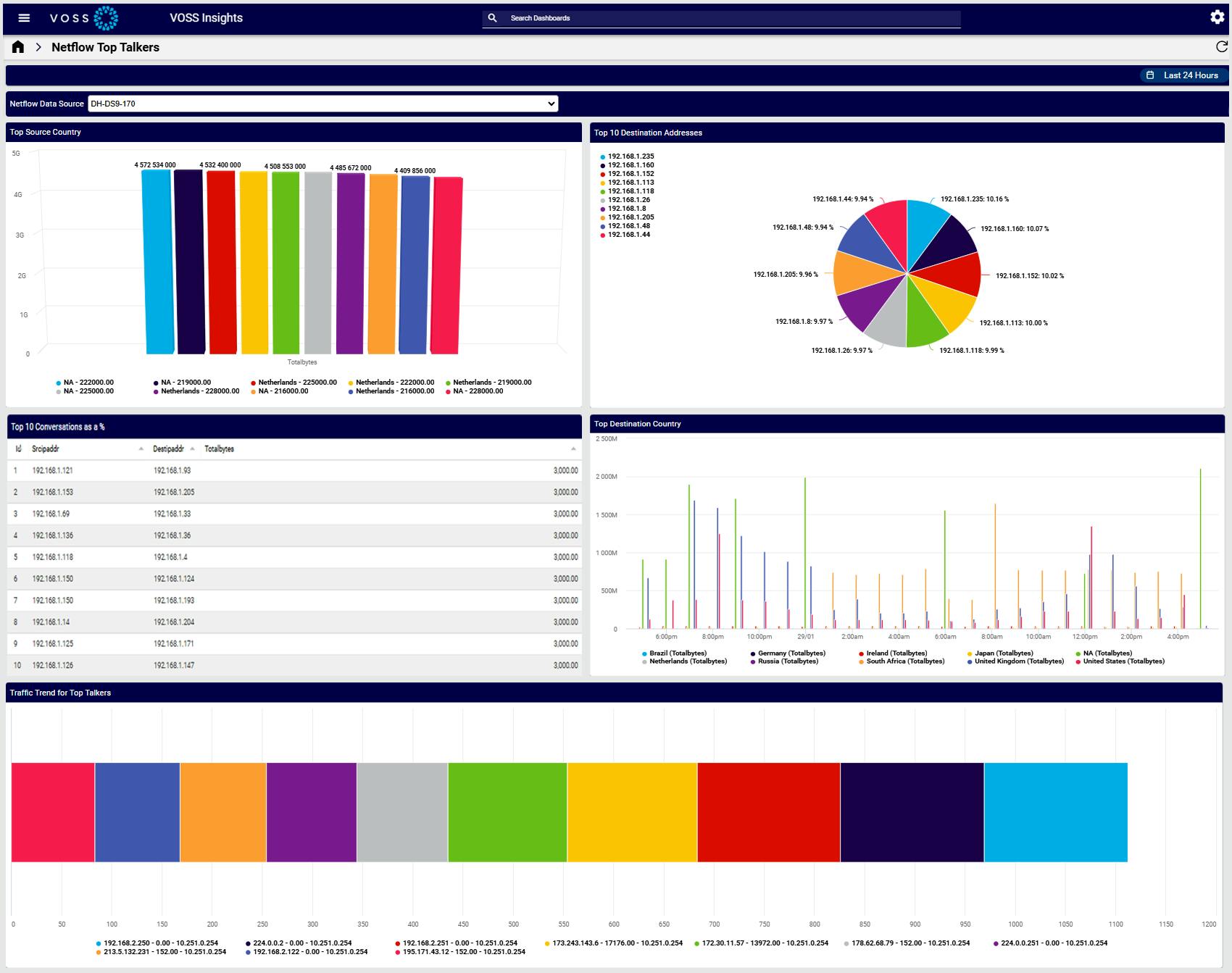This screenshot has height=973, width=1232.
Task: Toggle legend entry 192.168.1.113
Action: coord(627,183)
